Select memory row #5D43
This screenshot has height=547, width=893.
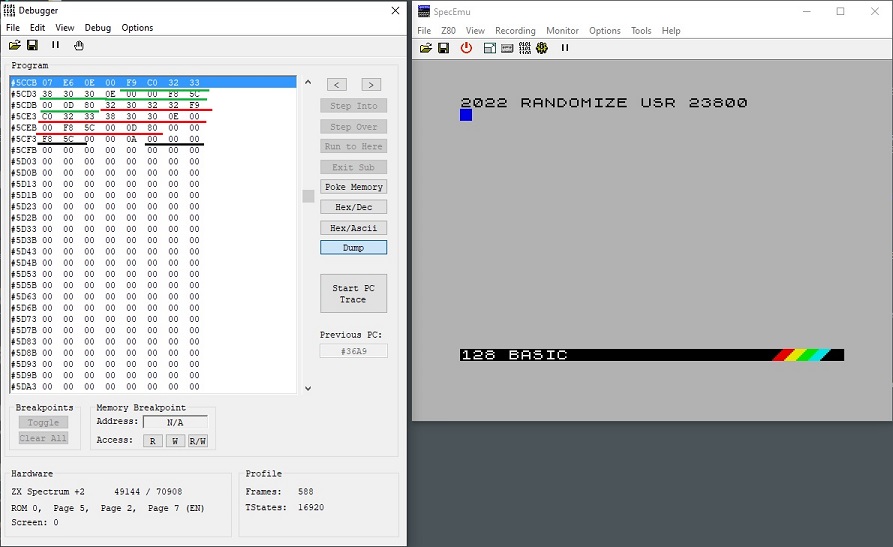tap(153, 251)
